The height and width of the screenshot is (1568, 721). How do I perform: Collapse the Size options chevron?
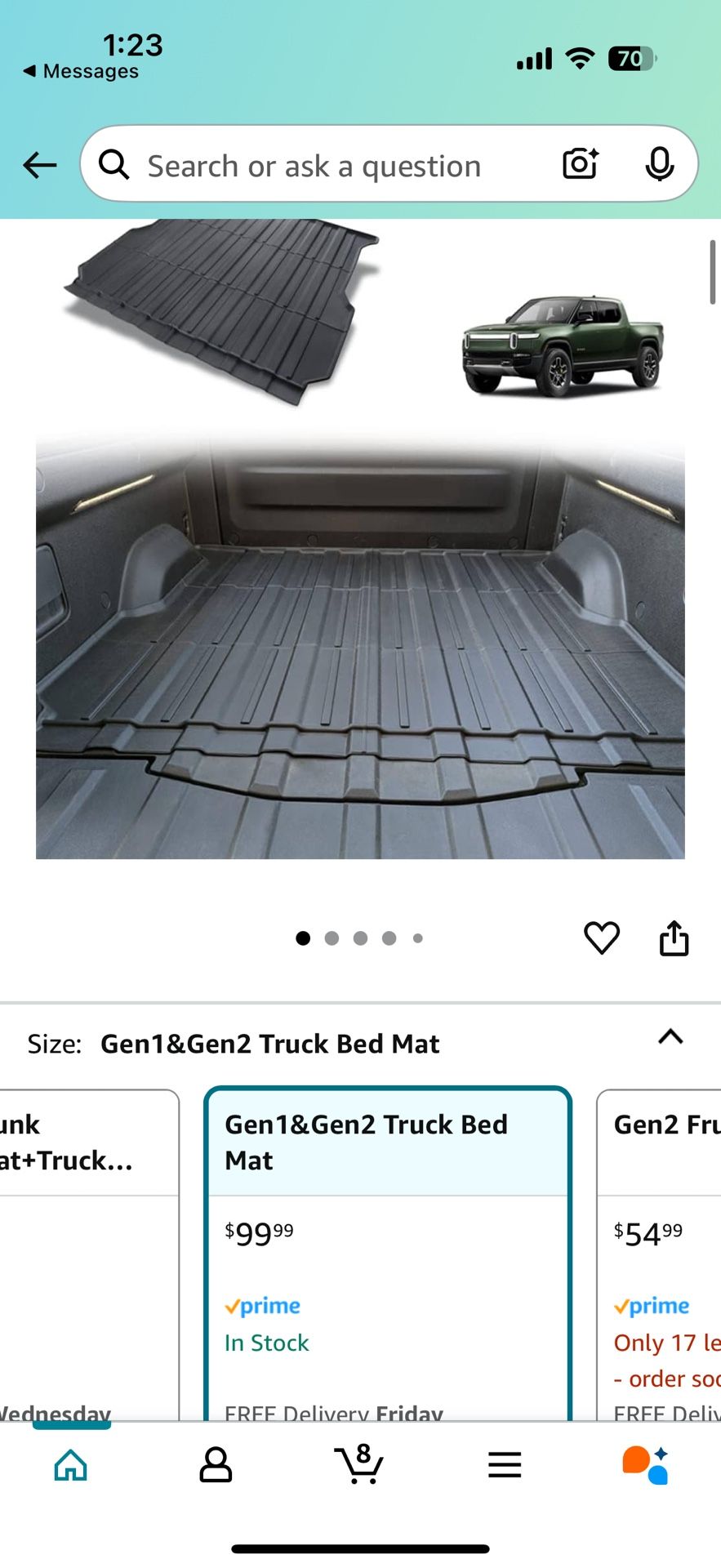670,1036
